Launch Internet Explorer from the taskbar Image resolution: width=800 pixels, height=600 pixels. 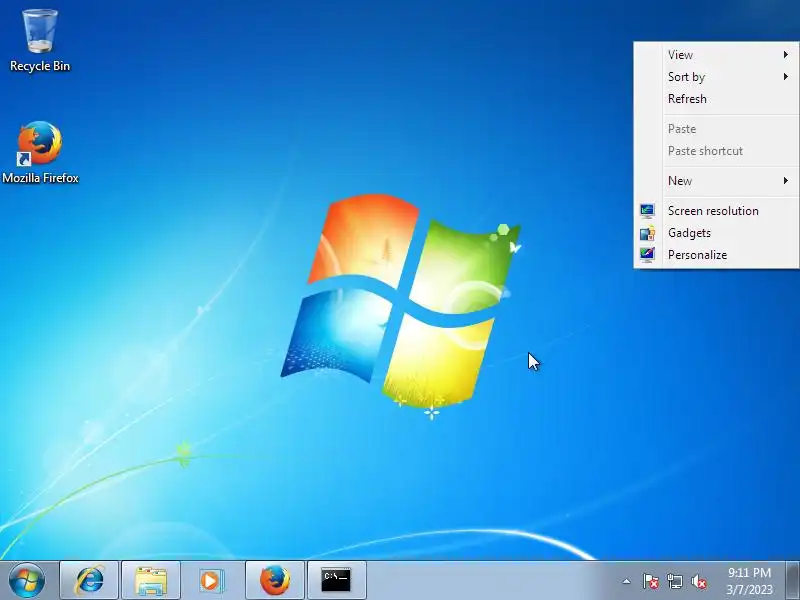coord(89,580)
